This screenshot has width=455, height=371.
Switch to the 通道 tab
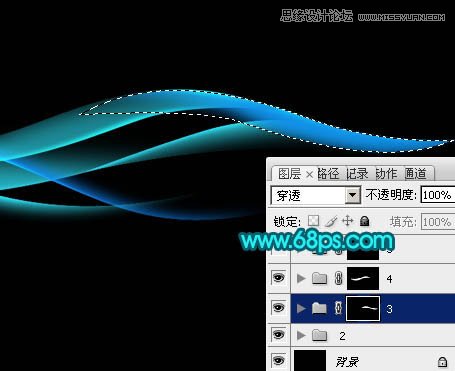click(415, 174)
